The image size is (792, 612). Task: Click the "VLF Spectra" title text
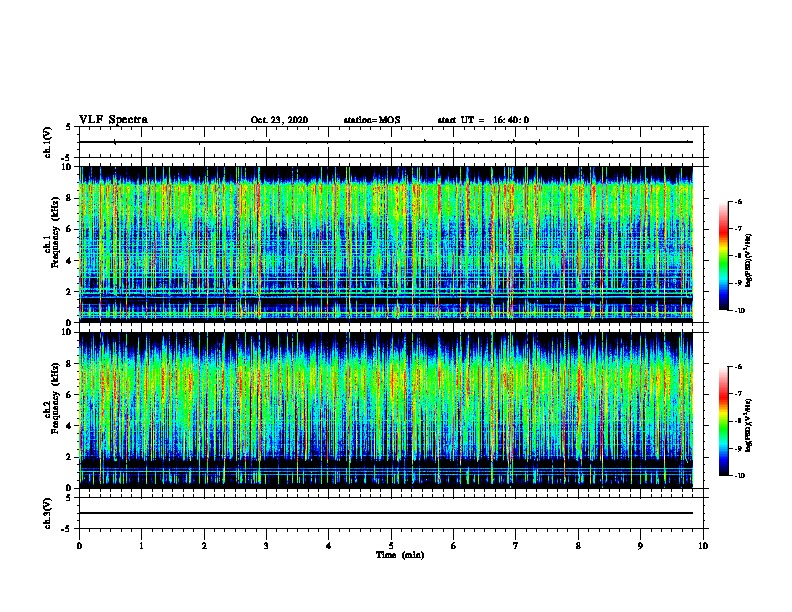point(113,120)
